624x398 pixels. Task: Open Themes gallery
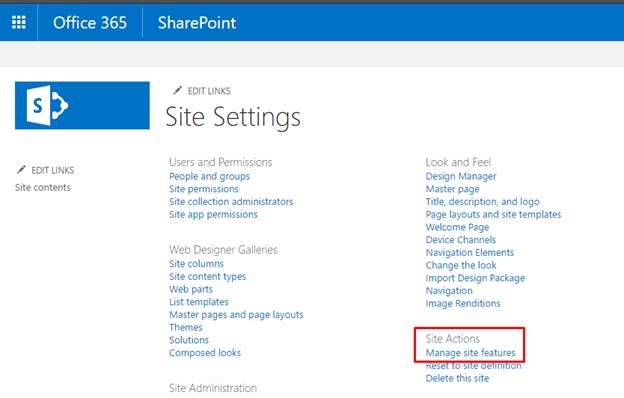click(185, 328)
